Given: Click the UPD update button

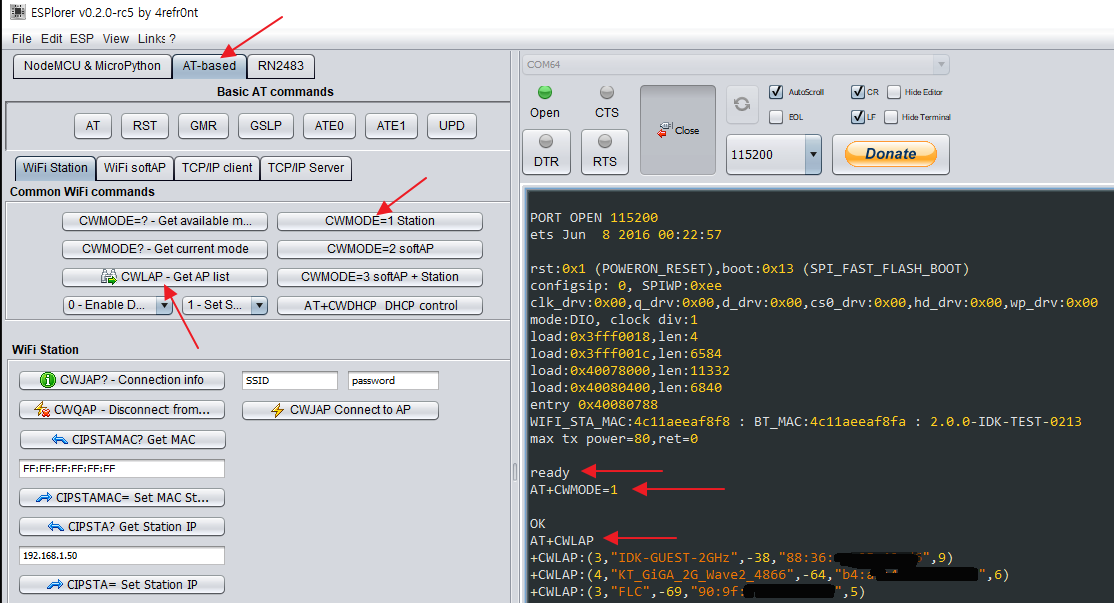Looking at the screenshot, I should (x=452, y=126).
